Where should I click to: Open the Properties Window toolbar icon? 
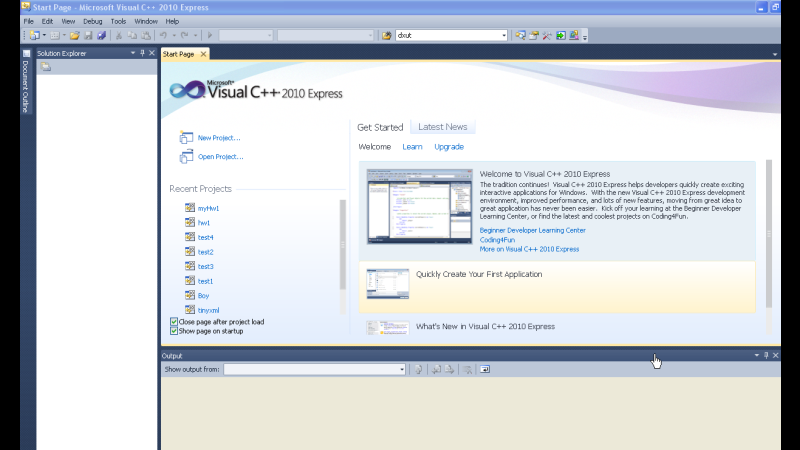point(534,35)
